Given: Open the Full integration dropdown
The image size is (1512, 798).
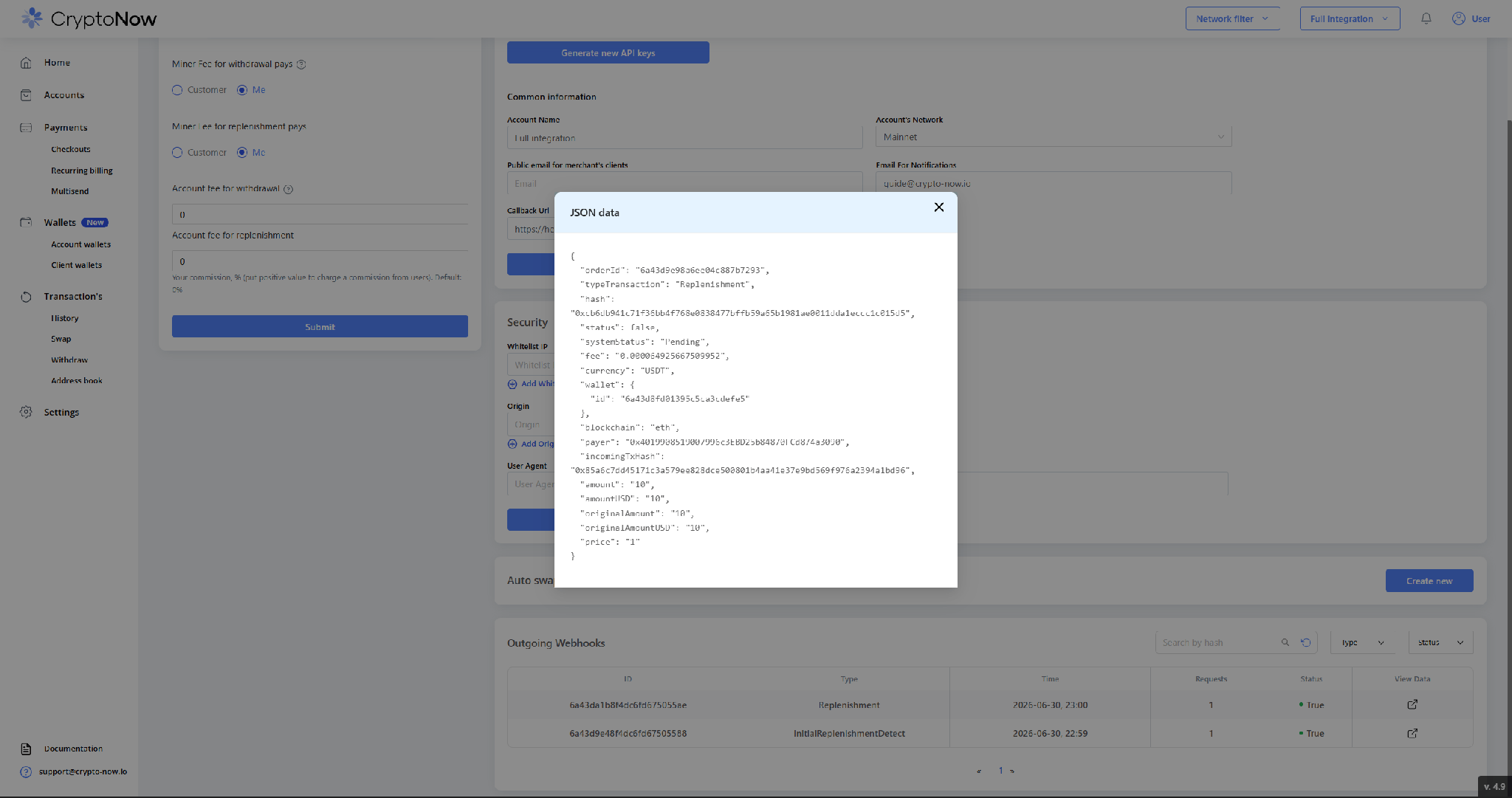Looking at the screenshot, I should (x=1350, y=18).
